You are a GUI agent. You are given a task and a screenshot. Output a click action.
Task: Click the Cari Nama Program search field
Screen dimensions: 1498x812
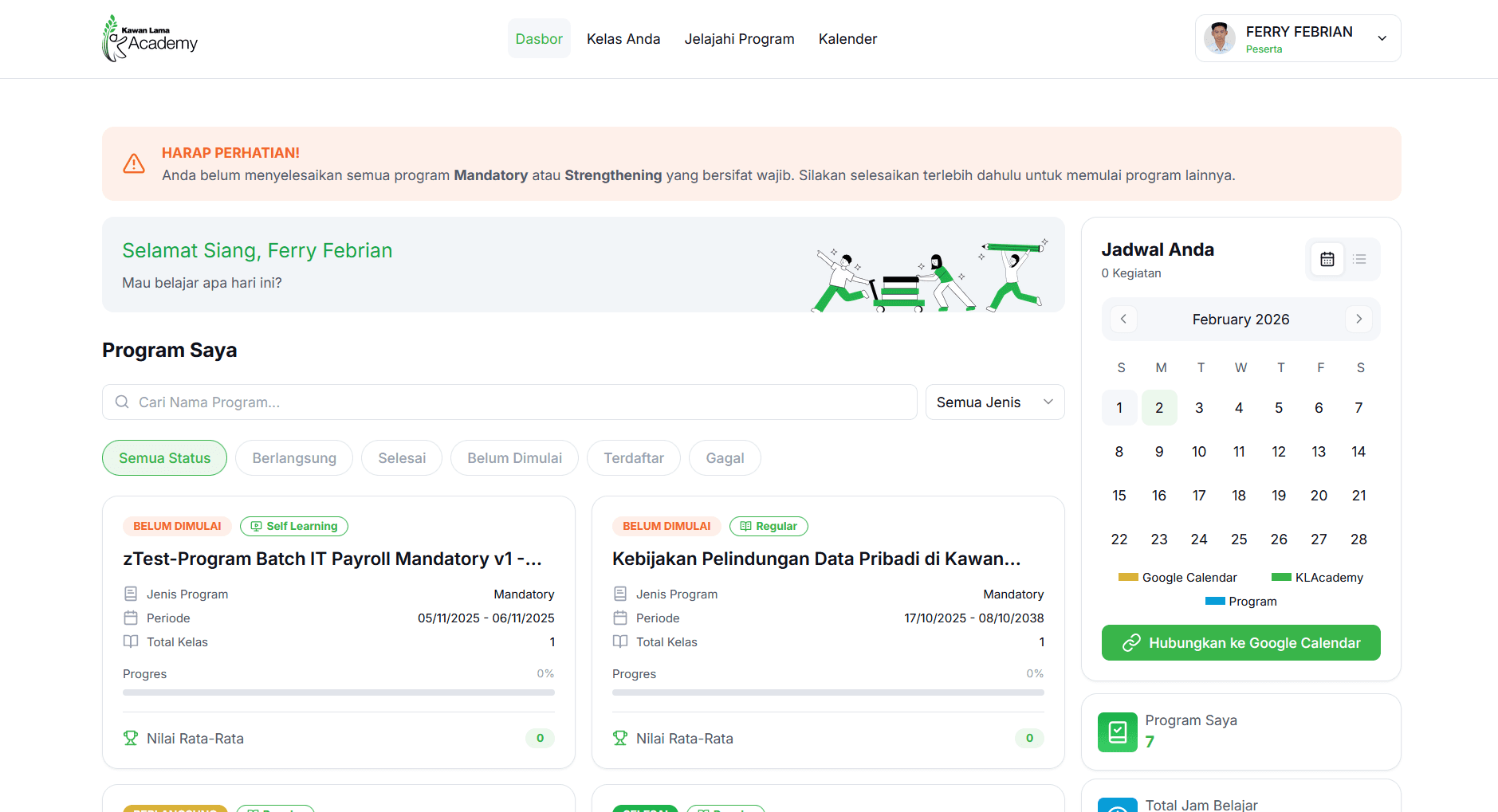[x=509, y=402]
